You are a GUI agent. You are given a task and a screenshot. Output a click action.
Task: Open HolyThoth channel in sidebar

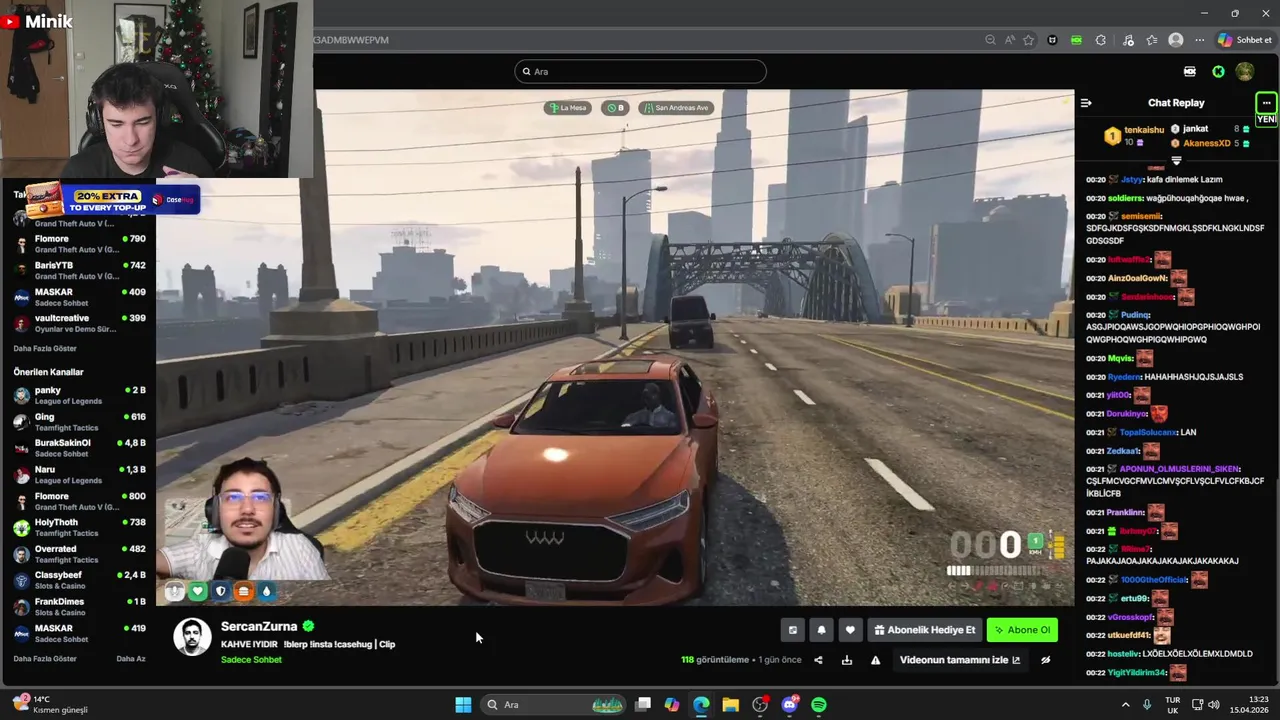pos(78,527)
